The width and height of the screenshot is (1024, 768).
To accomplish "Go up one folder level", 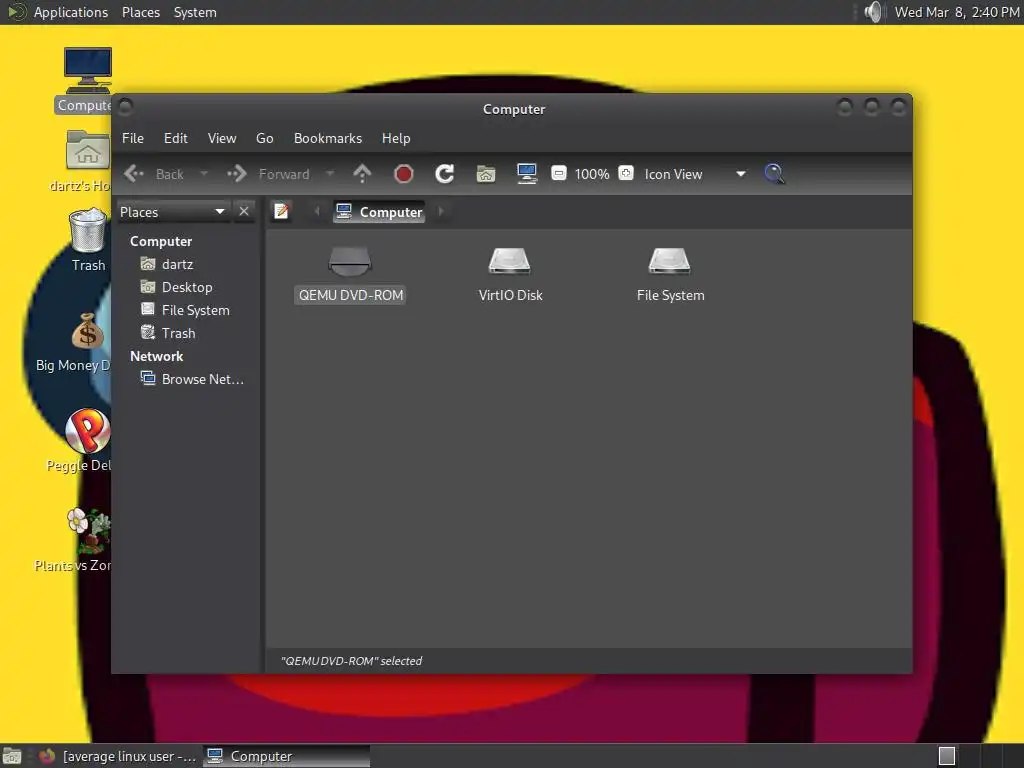I will (x=362, y=174).
